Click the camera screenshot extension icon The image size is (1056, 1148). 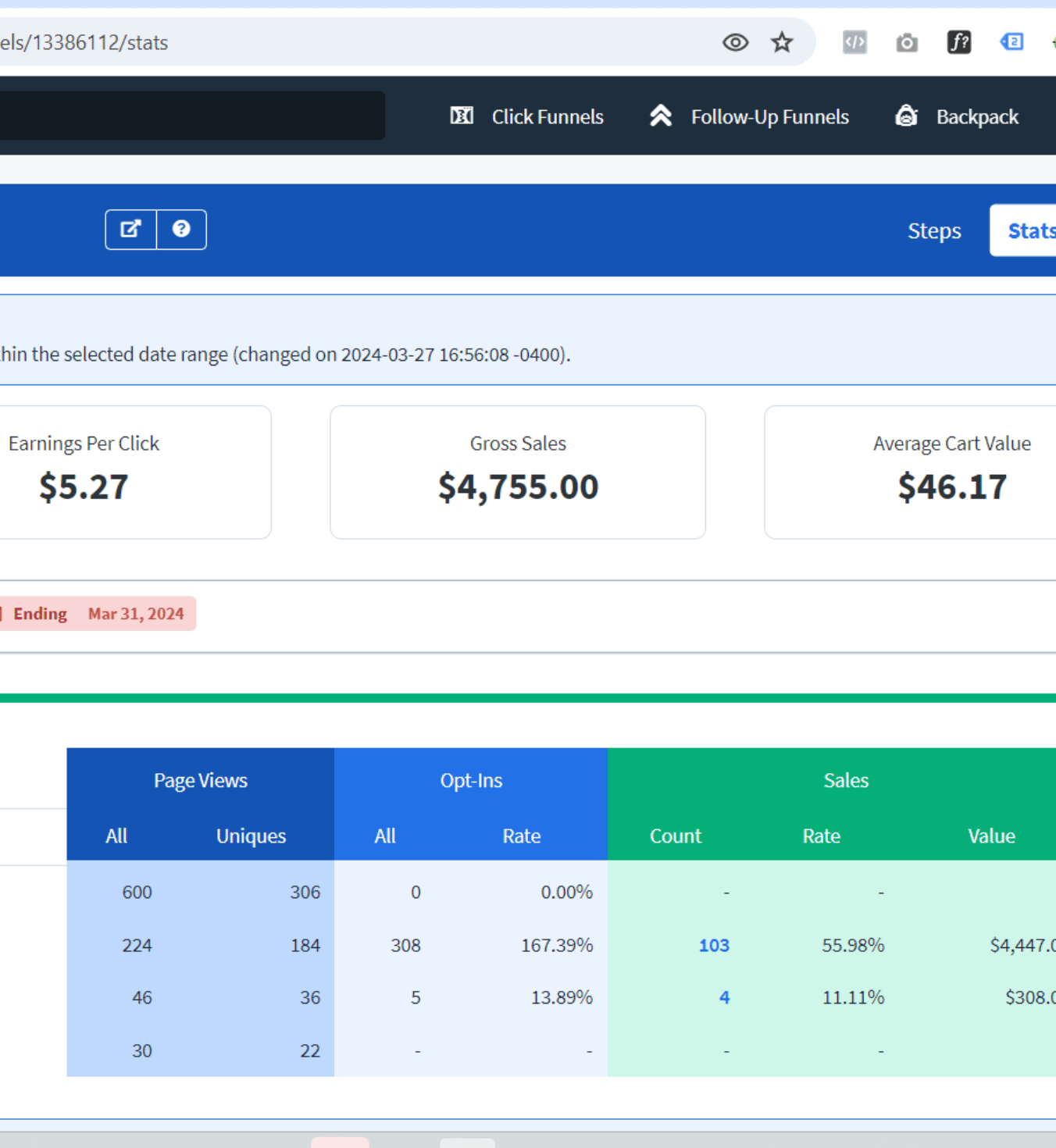[x=907, y=42]
